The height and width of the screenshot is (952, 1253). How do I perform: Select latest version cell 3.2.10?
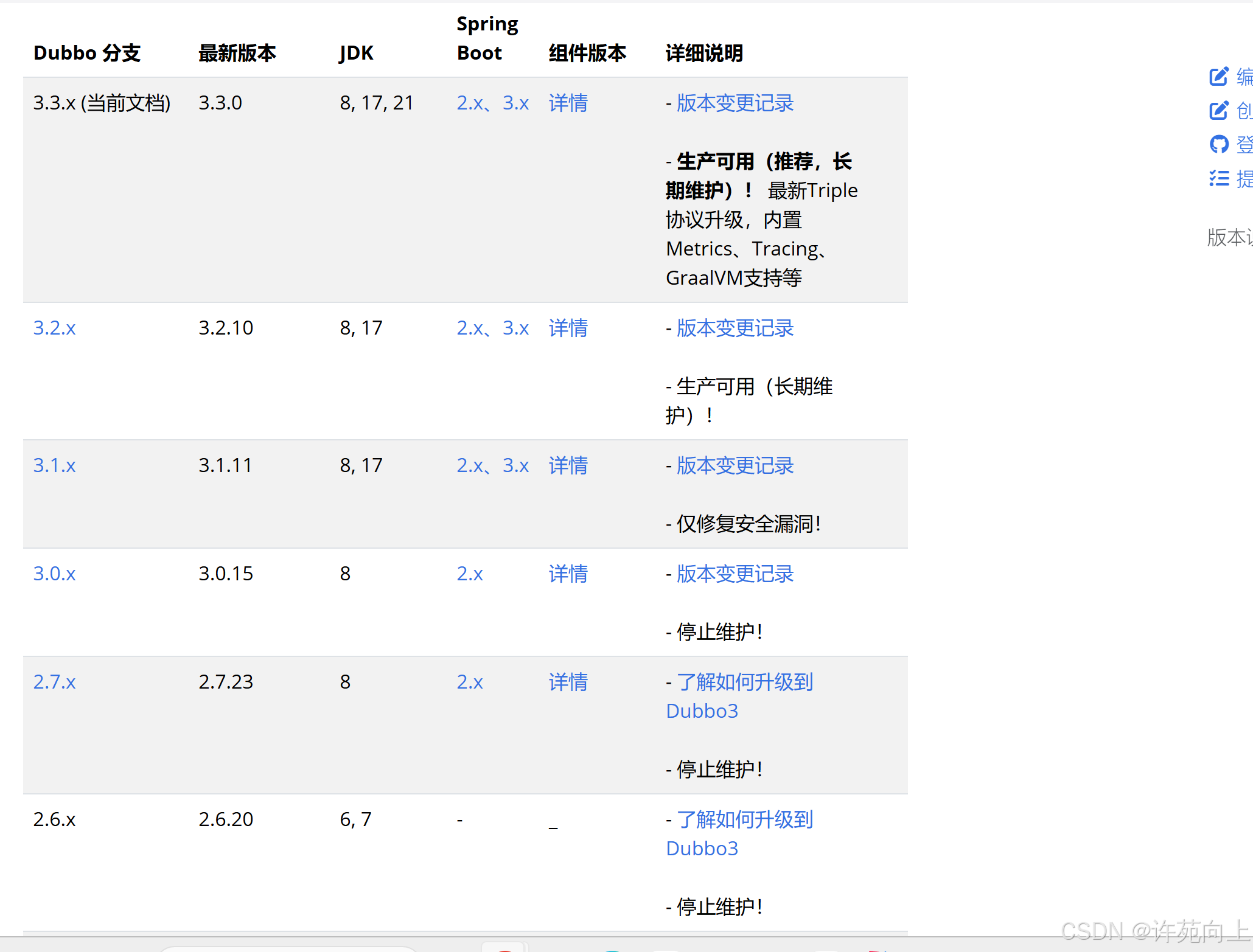(226, 328)
